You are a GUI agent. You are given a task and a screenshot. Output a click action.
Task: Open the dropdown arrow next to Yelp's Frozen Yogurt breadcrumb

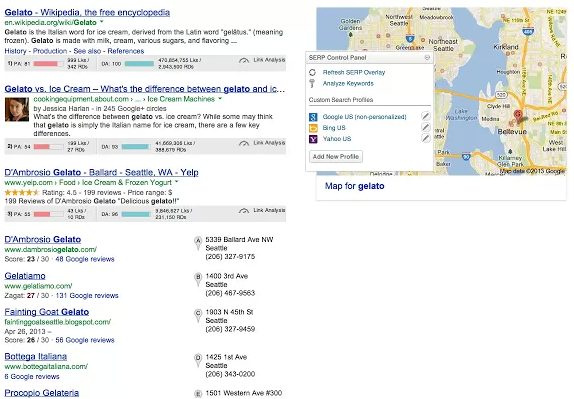(177, 182)
